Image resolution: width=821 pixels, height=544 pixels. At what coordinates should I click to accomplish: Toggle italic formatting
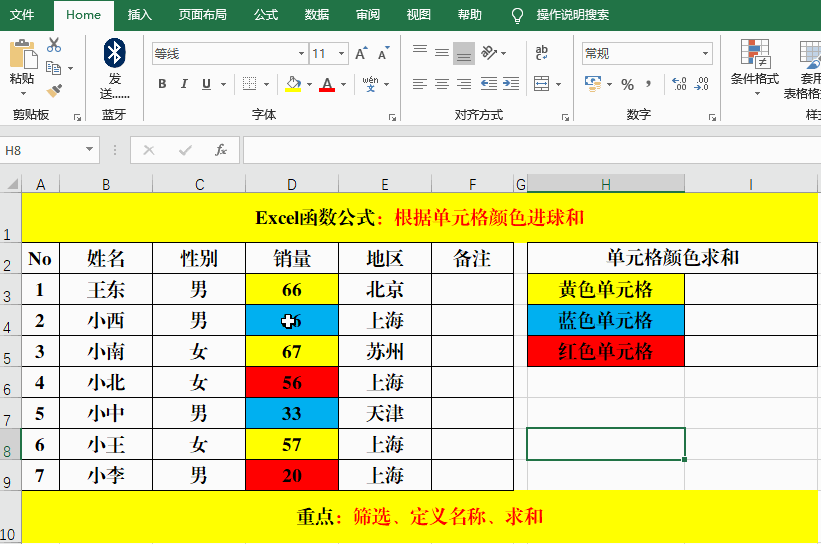(x=186, y=84)
